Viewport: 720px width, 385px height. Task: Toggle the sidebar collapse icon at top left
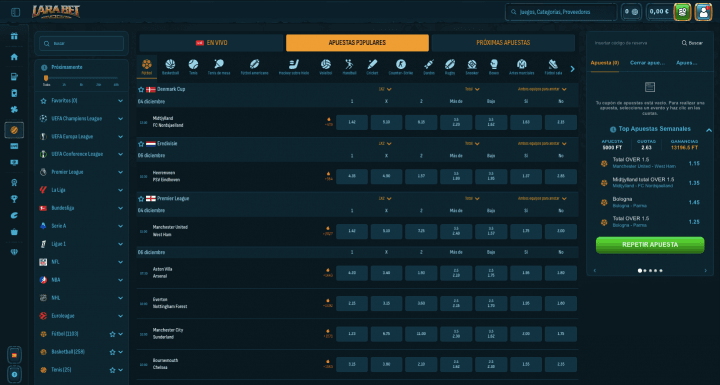click(16, 12)
